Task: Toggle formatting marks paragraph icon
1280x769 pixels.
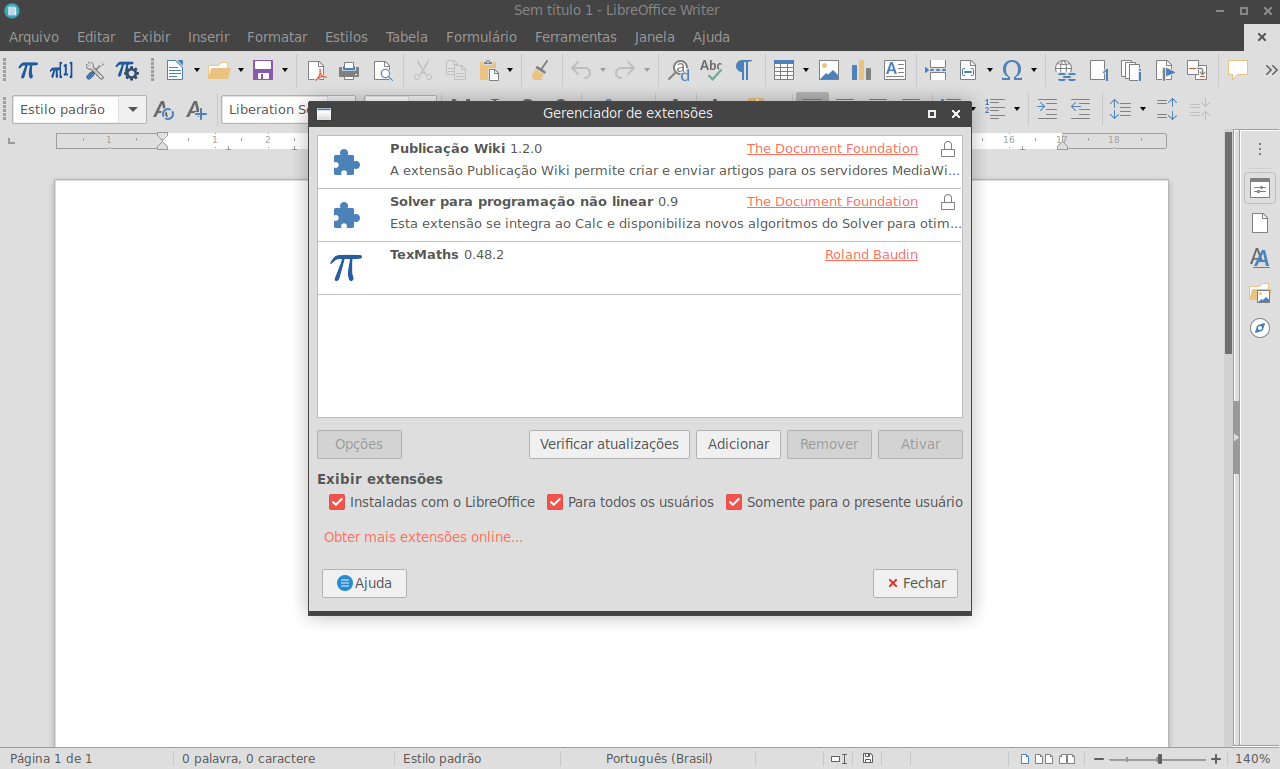Action: 743,70
